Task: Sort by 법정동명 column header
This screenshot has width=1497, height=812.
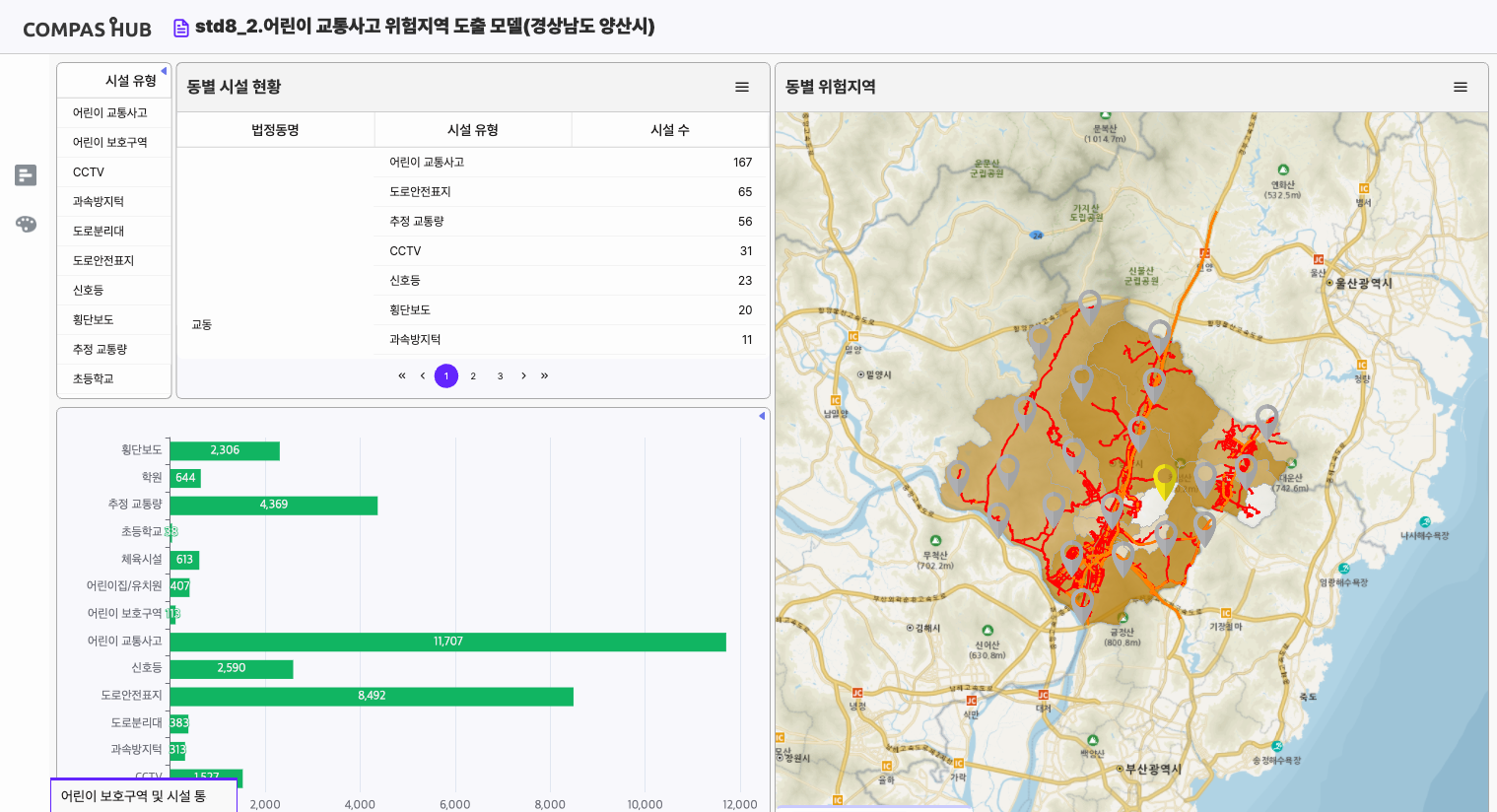Action: pos(275,130)
